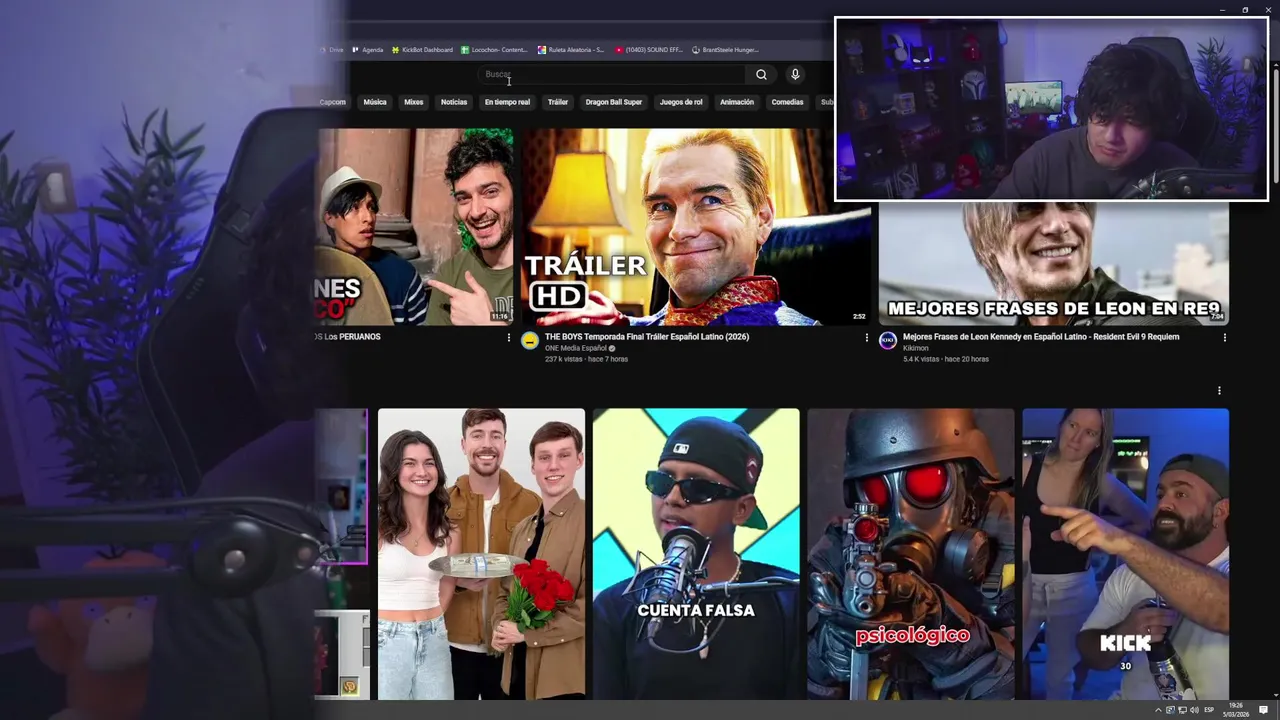Open options menu for Los PERUANOS video
Screen dimensions: 1280x720
point(508,338)
